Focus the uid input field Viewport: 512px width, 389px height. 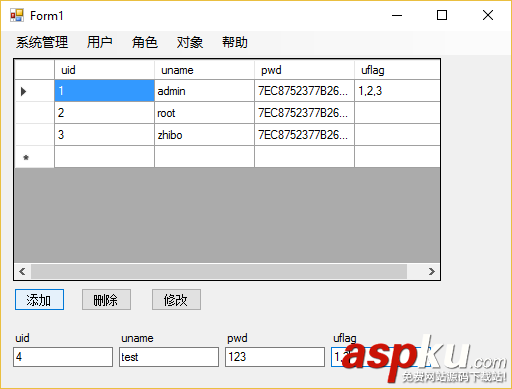[63, 357]
